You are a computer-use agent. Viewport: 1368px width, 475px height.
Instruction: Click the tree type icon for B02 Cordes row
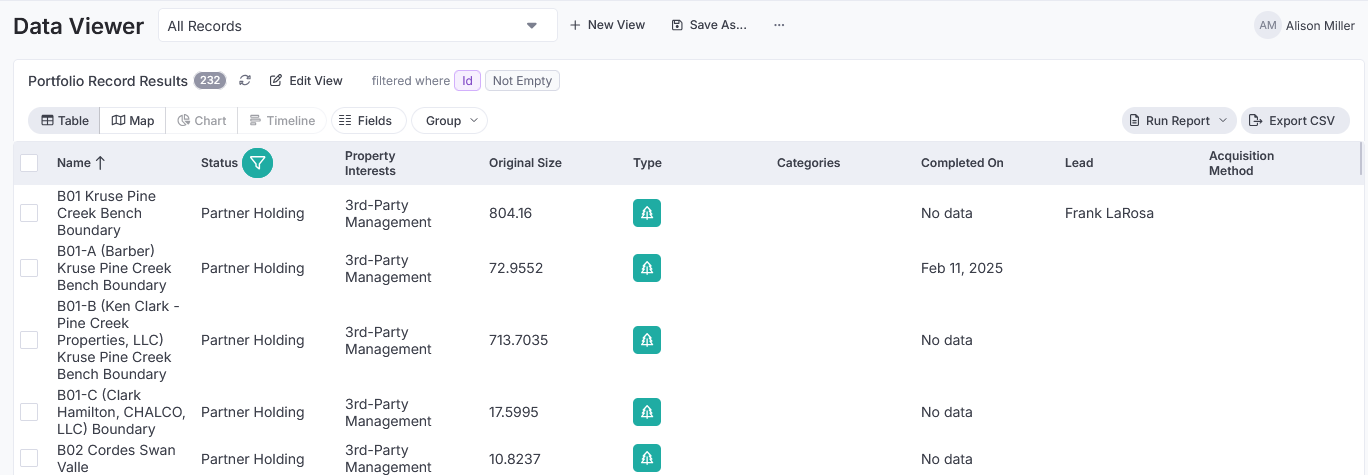click(x=647, y=459)
